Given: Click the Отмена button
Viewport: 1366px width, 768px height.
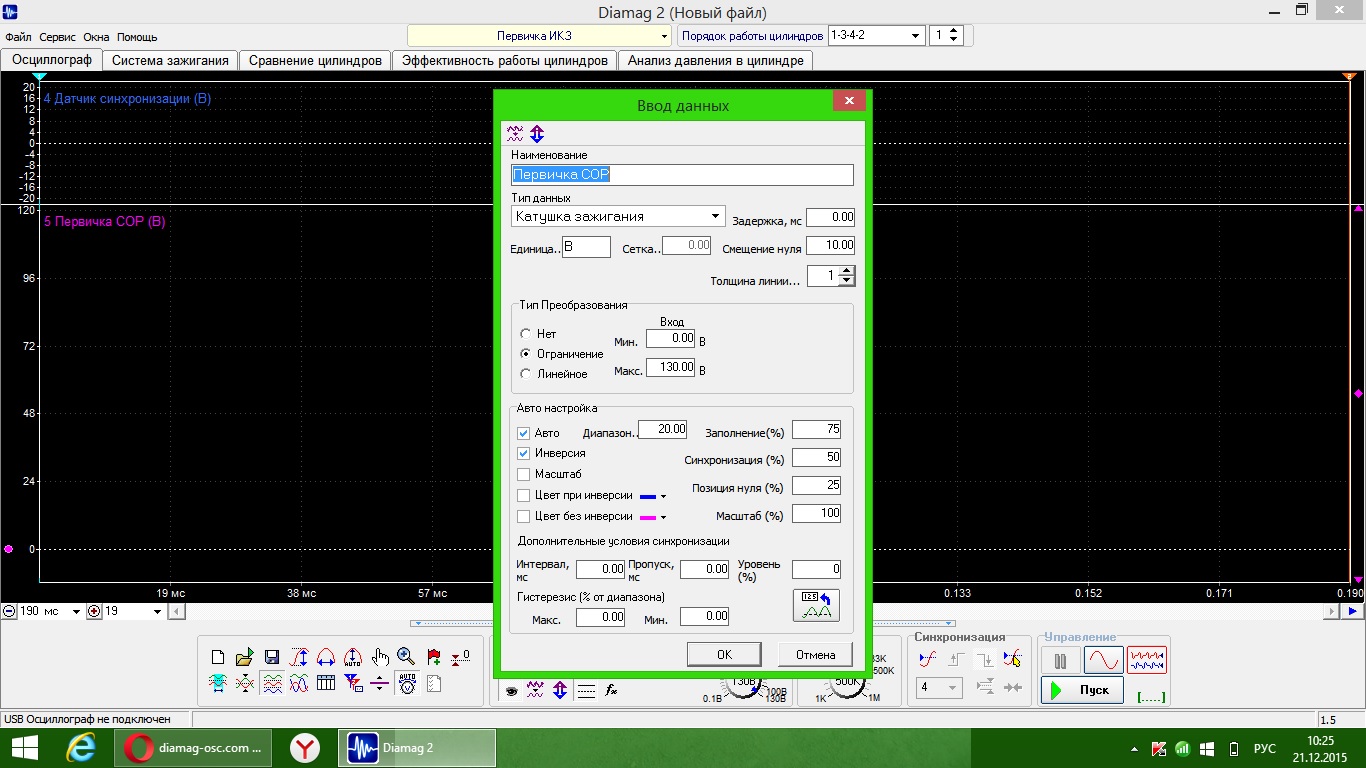Looking at the screenshot, I should 815,655.
